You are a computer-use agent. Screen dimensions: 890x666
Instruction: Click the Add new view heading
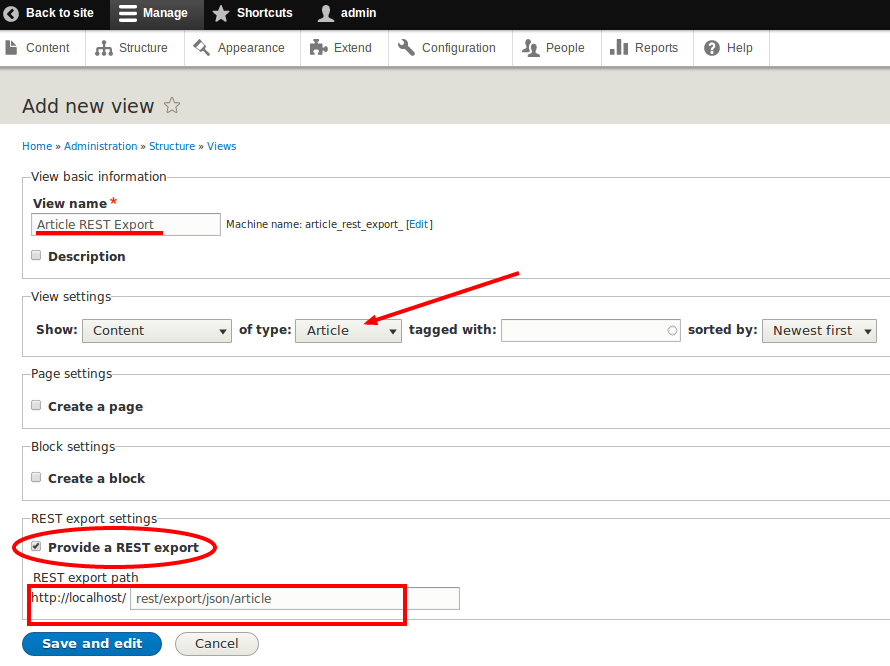pyautogui.click(x=88, y=106)
